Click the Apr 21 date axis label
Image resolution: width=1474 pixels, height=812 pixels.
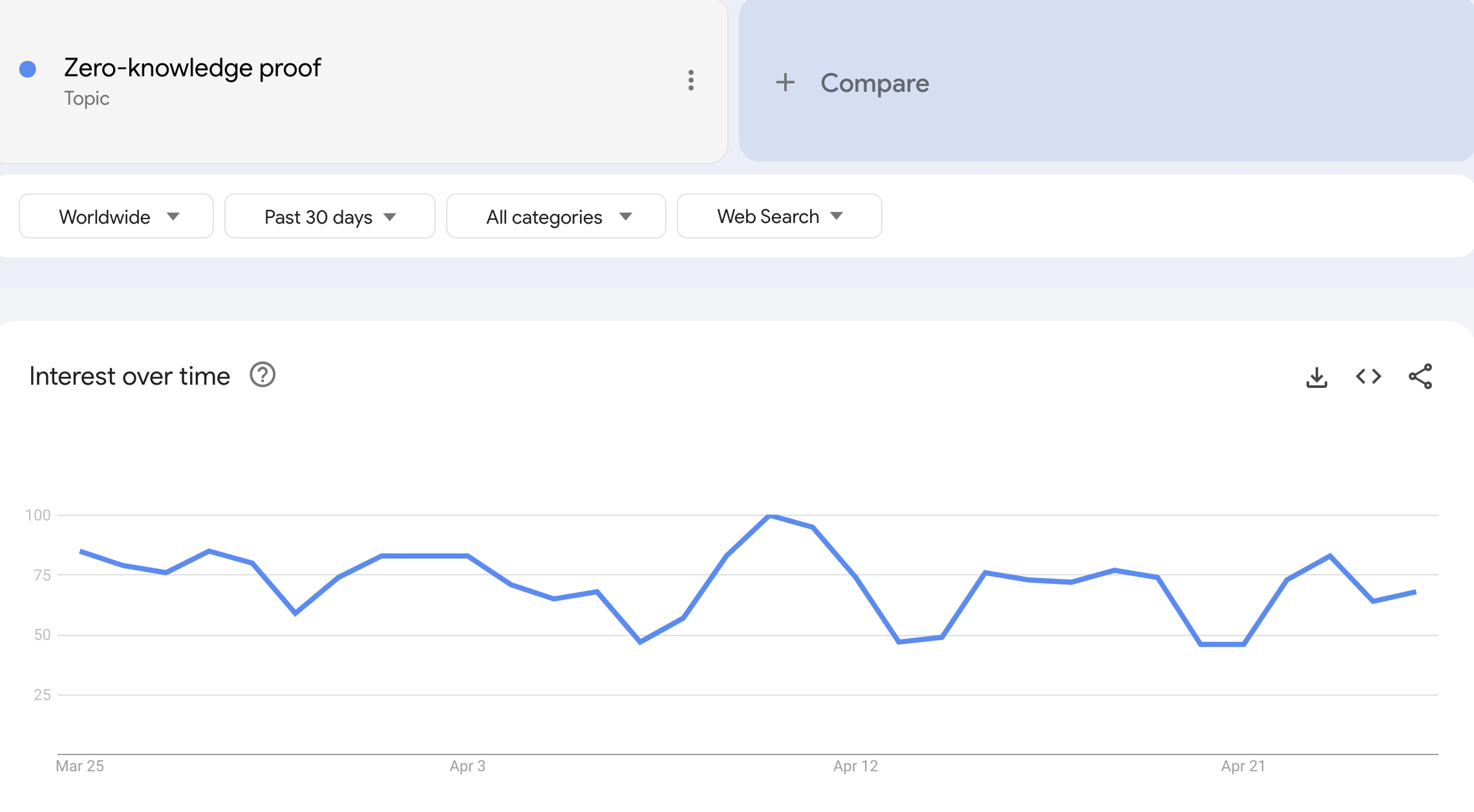coord(1243,766)
